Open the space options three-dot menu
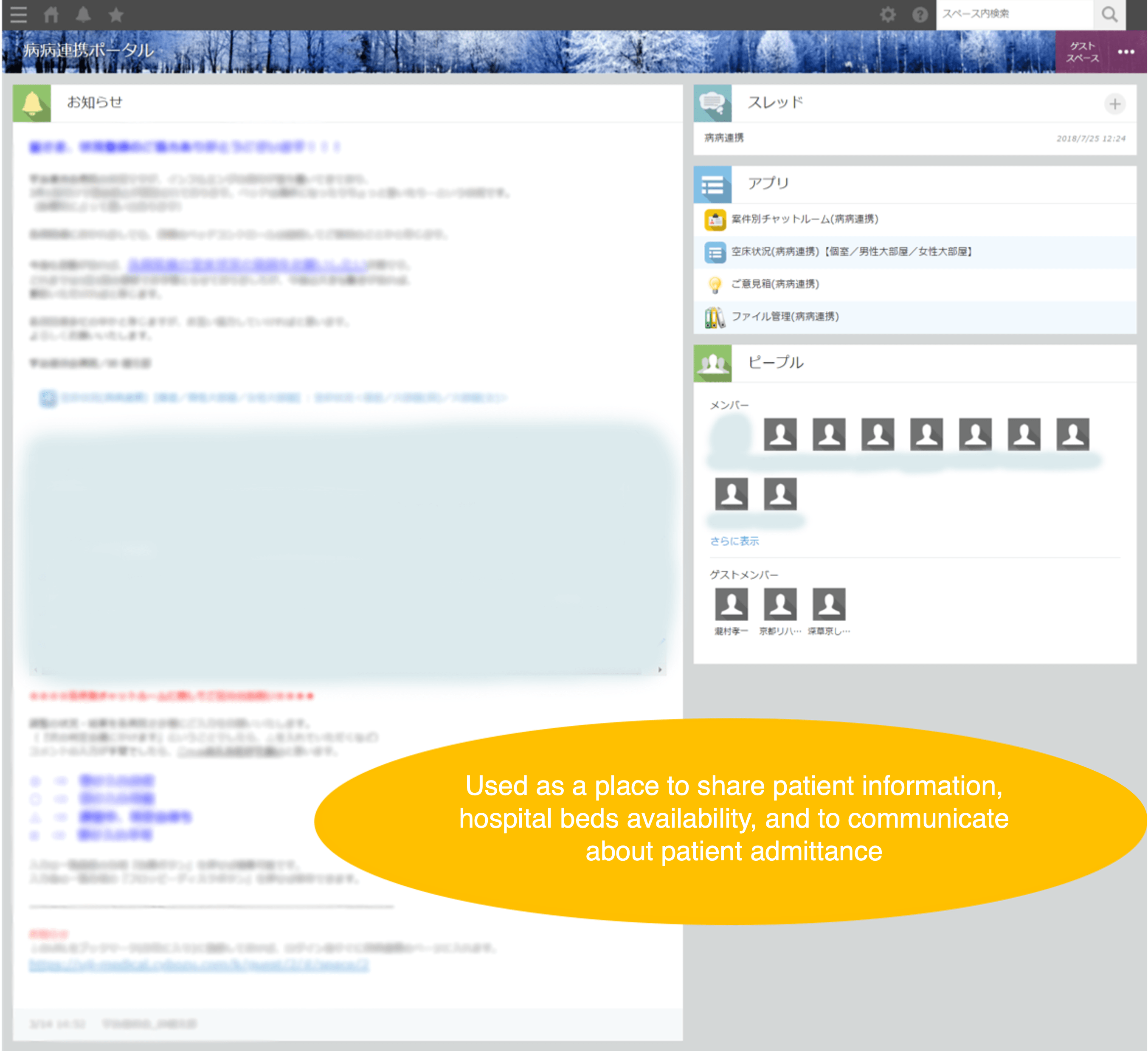The width and height of the screenshot is (1148, 1051). coord(1126,52)
